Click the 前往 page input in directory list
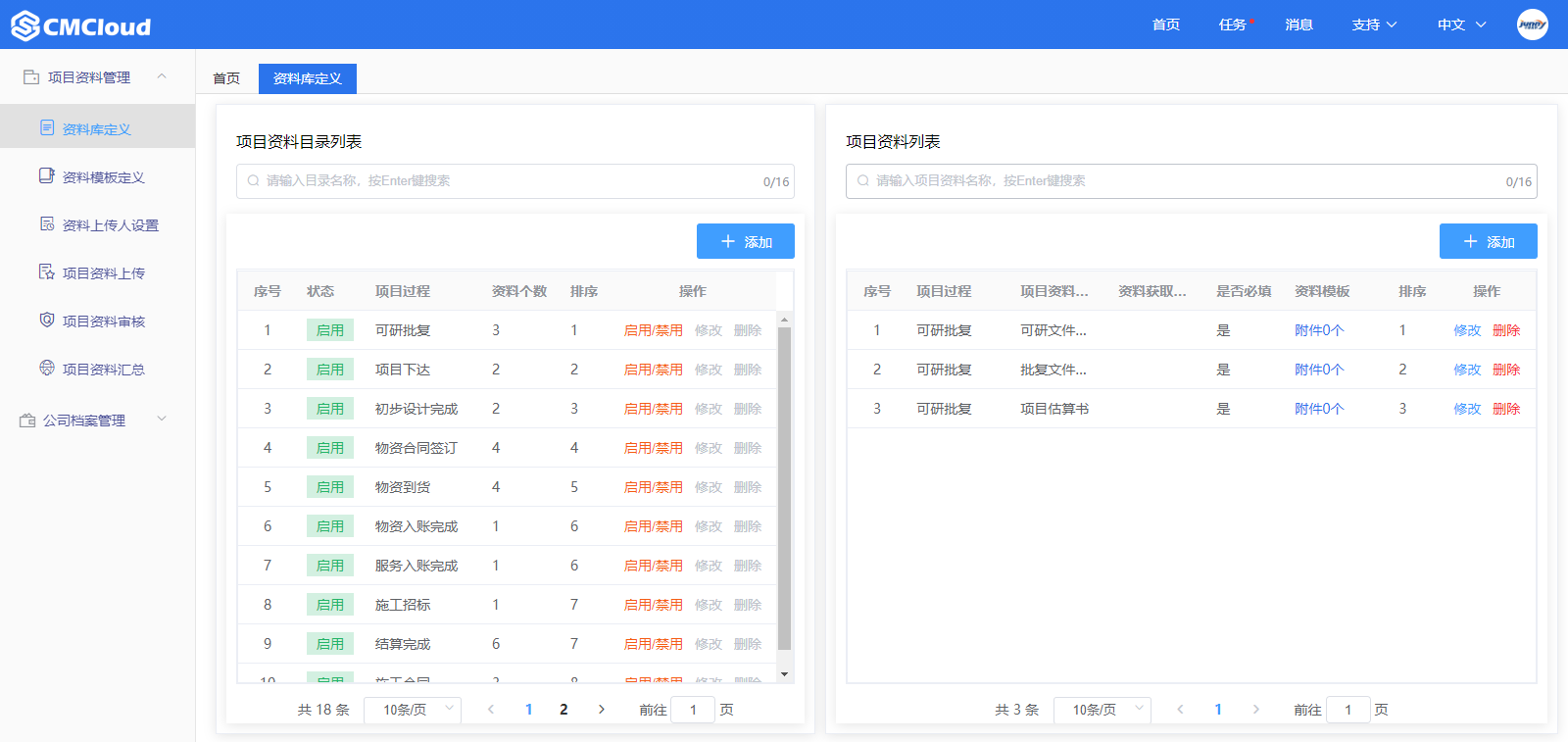 point(693,710)
